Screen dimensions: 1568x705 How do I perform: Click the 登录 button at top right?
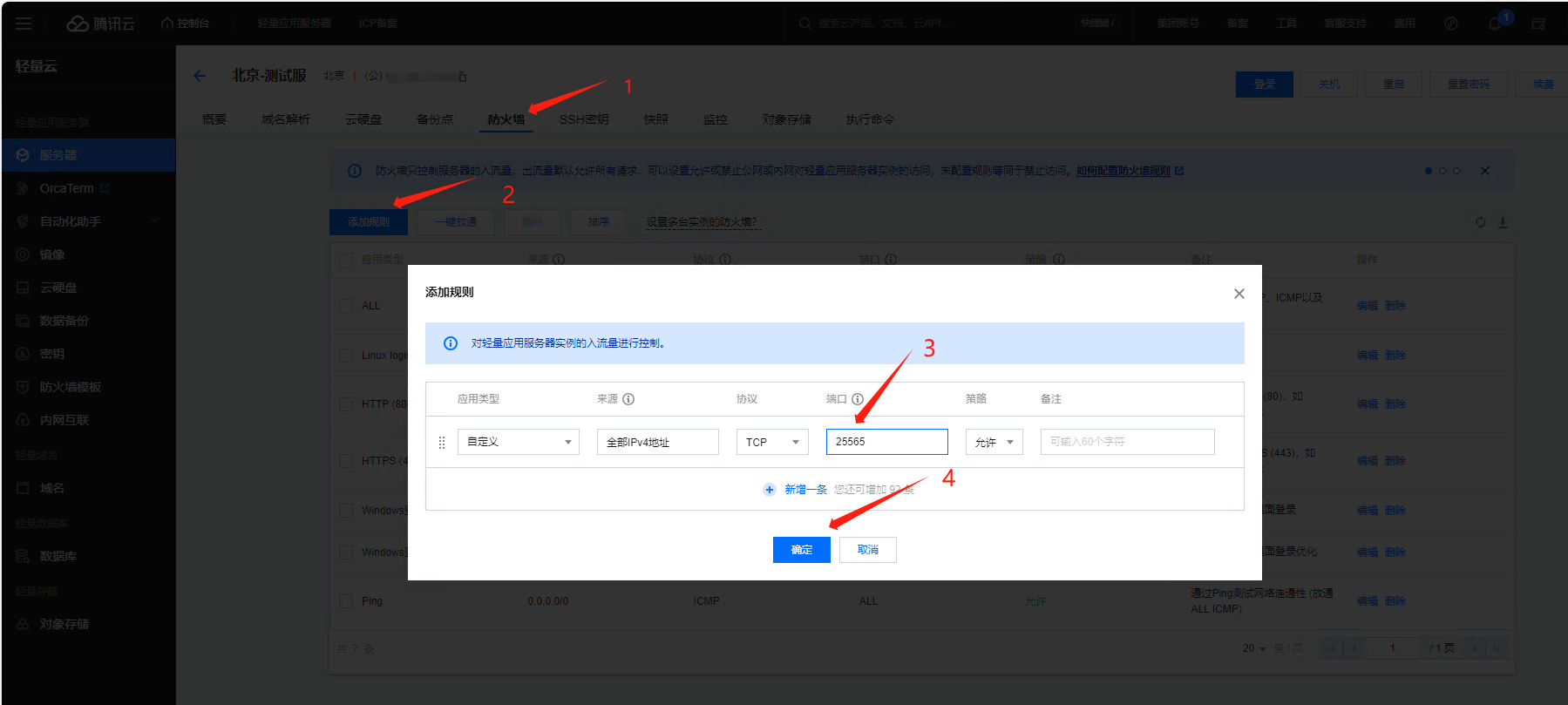(x=1265, y=85)
